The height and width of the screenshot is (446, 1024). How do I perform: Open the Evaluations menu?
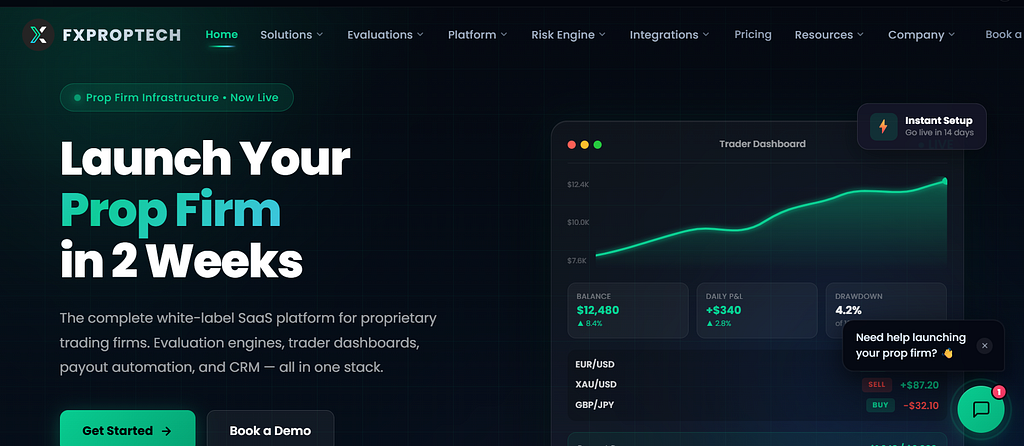385,35
